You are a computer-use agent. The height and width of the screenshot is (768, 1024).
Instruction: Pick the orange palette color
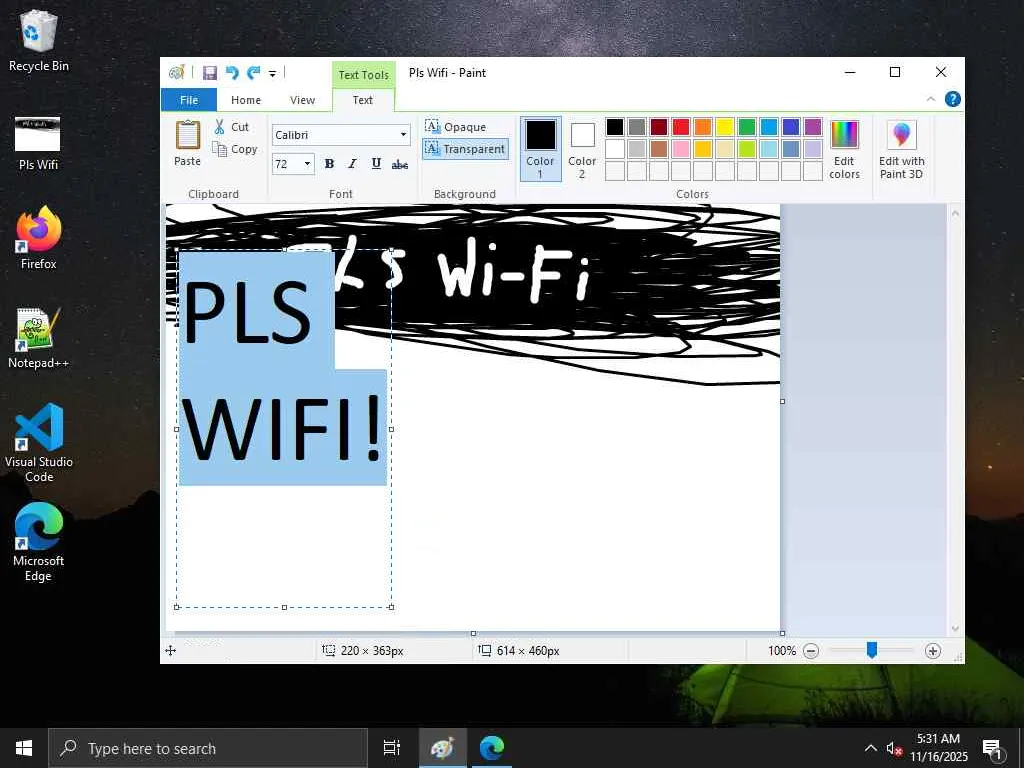[703, 127]
